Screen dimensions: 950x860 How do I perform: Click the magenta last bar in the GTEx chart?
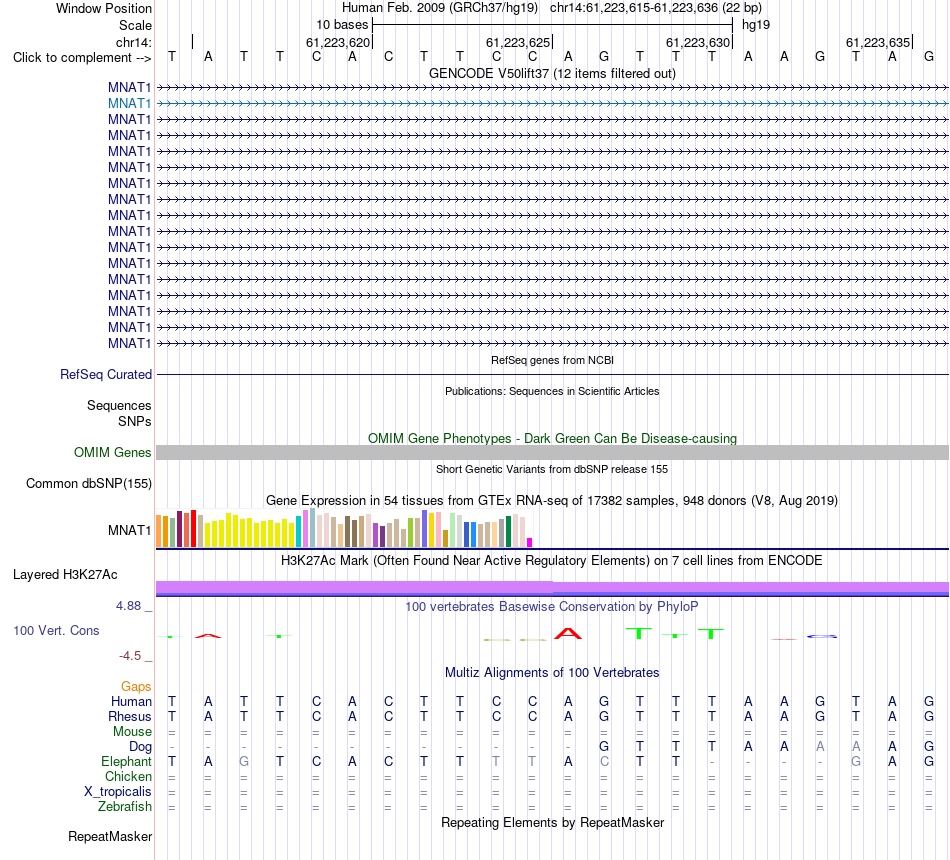point(530,542)
